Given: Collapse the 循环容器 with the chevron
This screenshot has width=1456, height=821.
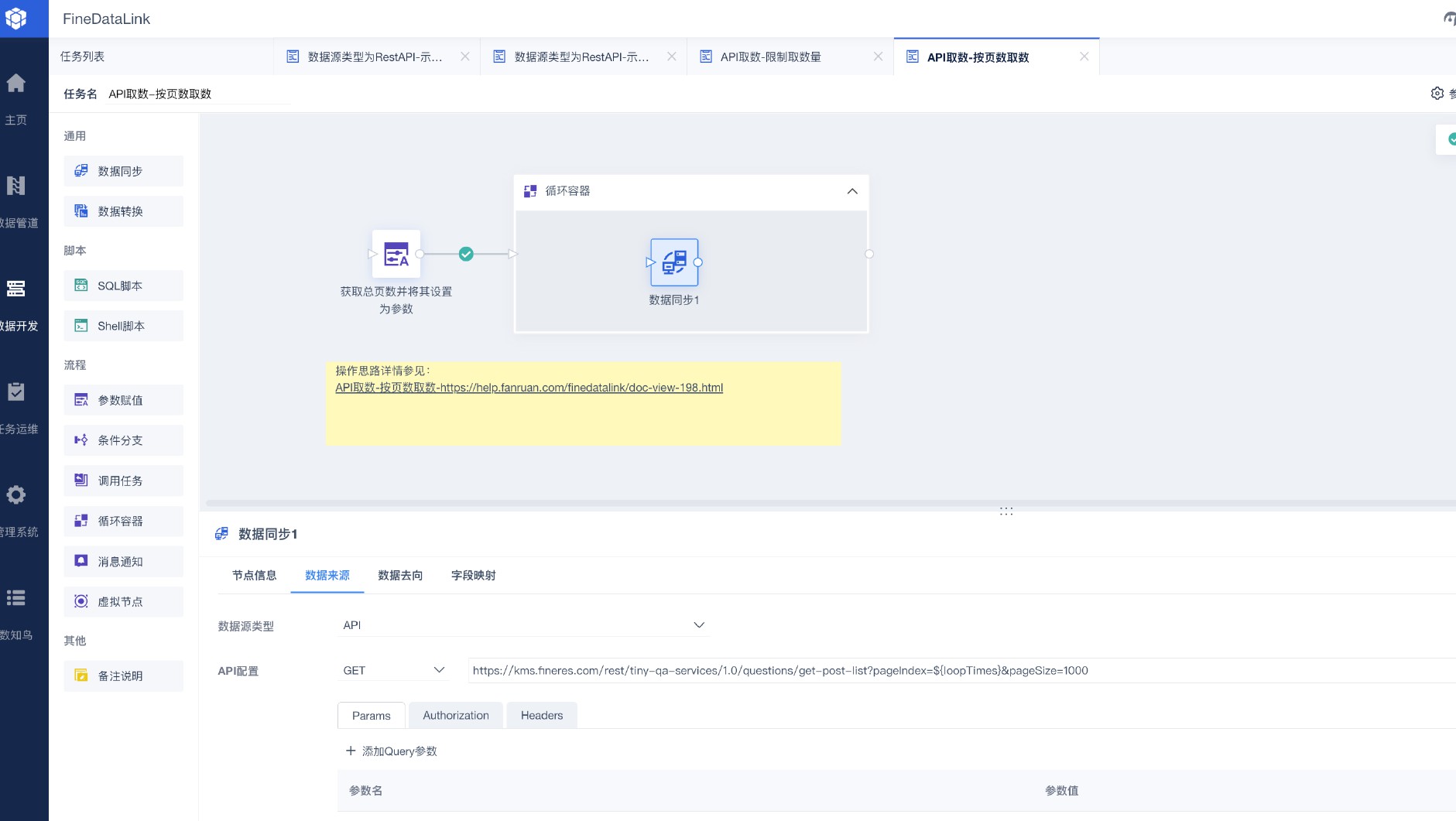Looking at the screenshot, I should [852, 191].
